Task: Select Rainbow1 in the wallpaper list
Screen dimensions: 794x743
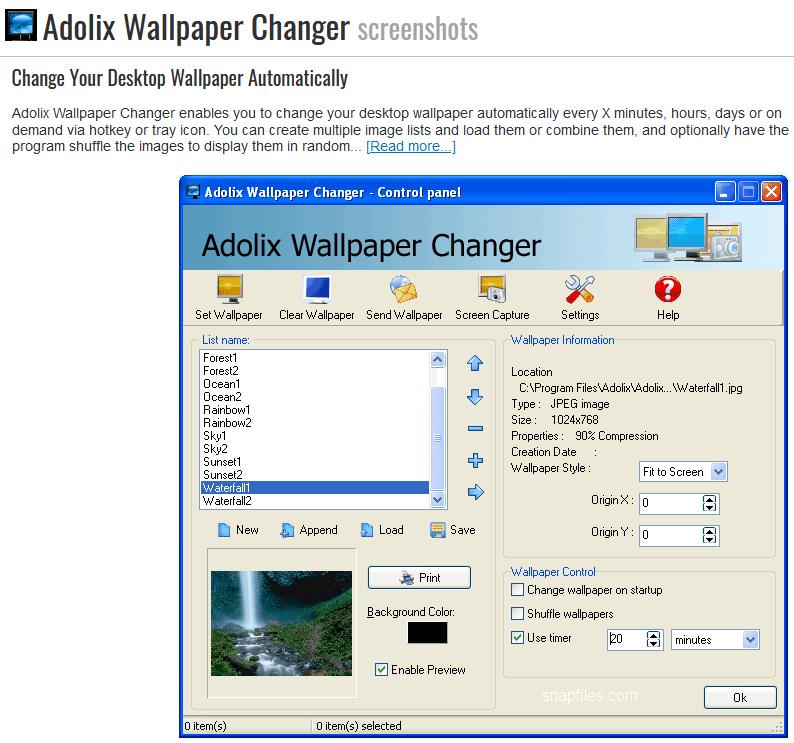Action: point(315,410)
